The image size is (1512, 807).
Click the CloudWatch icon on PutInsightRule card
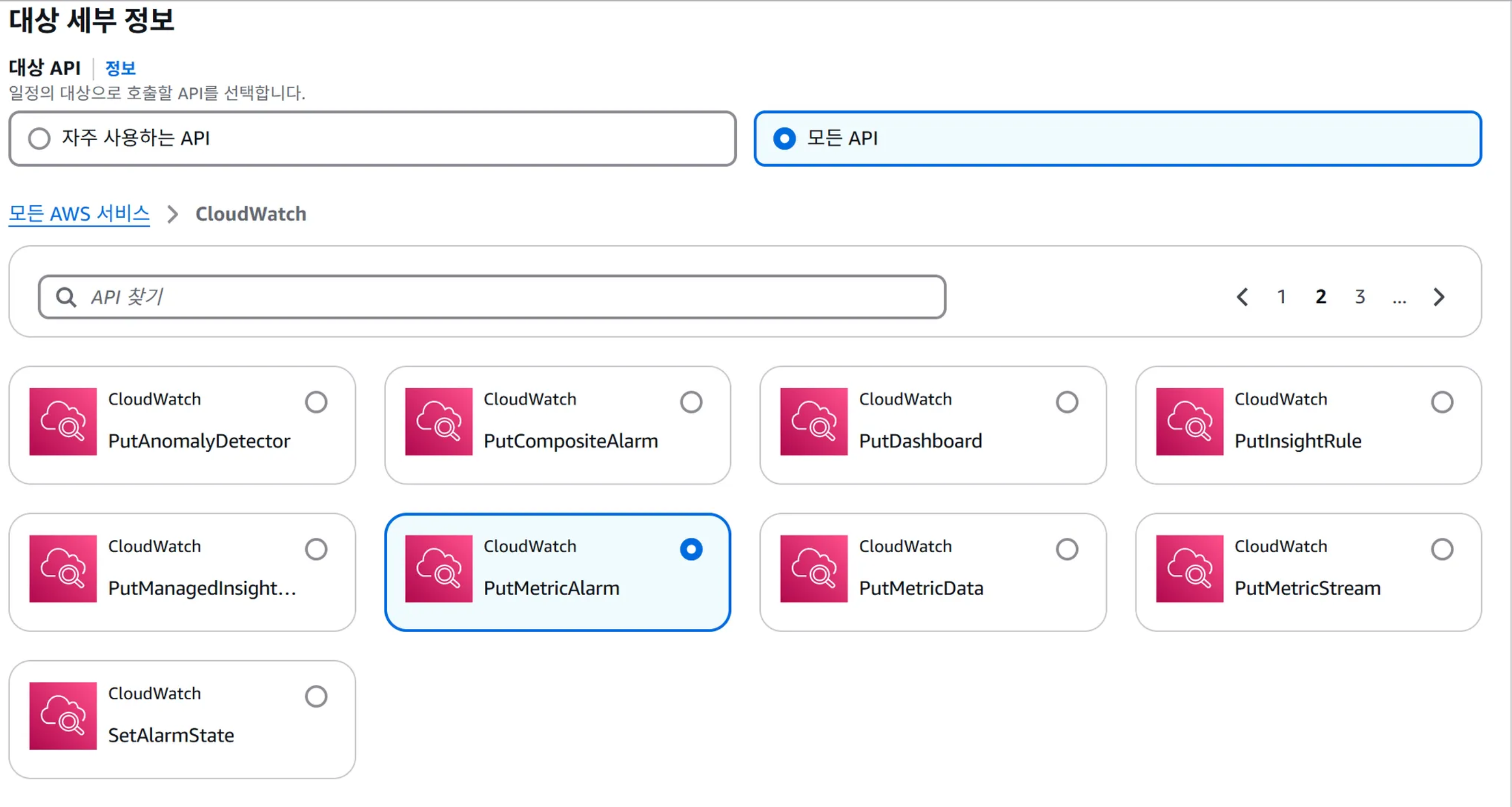(x=1189, y=421)
